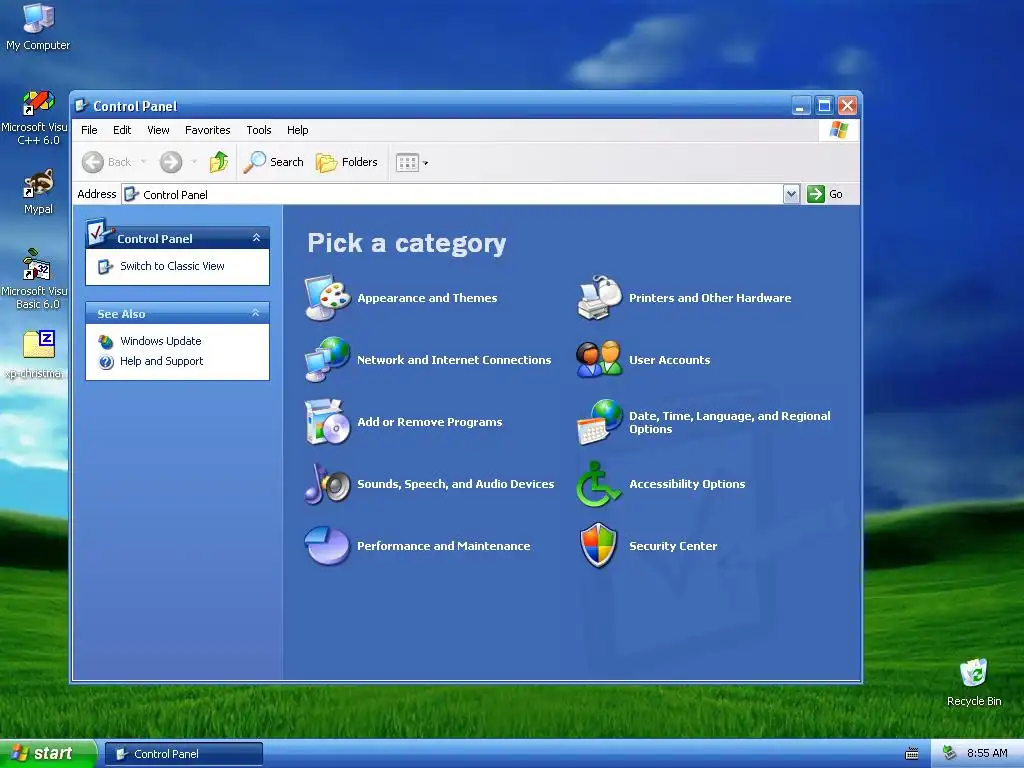Viewport: 1024px width, 768px height.
Task: Open the Help and Support link
Action: point(161,361)
